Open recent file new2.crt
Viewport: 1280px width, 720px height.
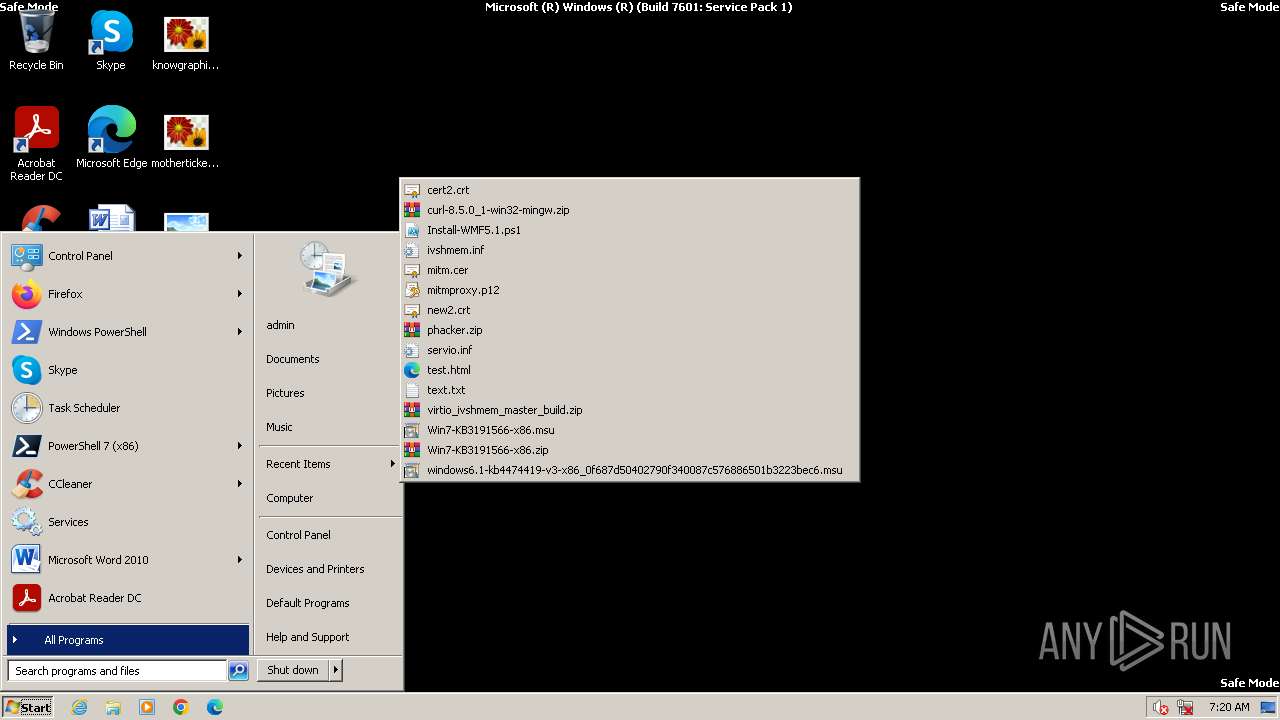click(x=629, y=310)
